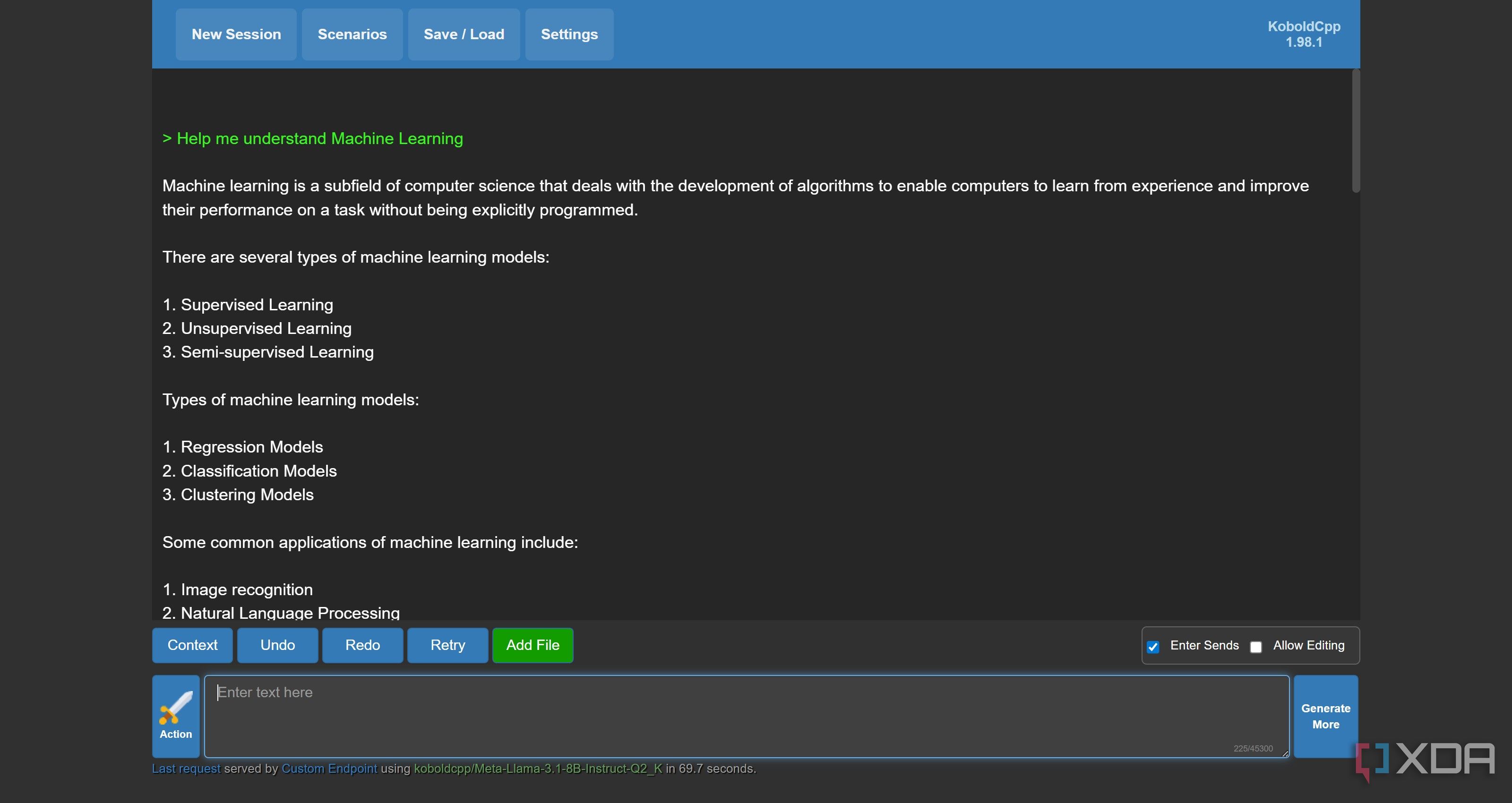The image size is (1512, 803).
Task: Click the '1. Supervised Learning' line
Action: 248,305
